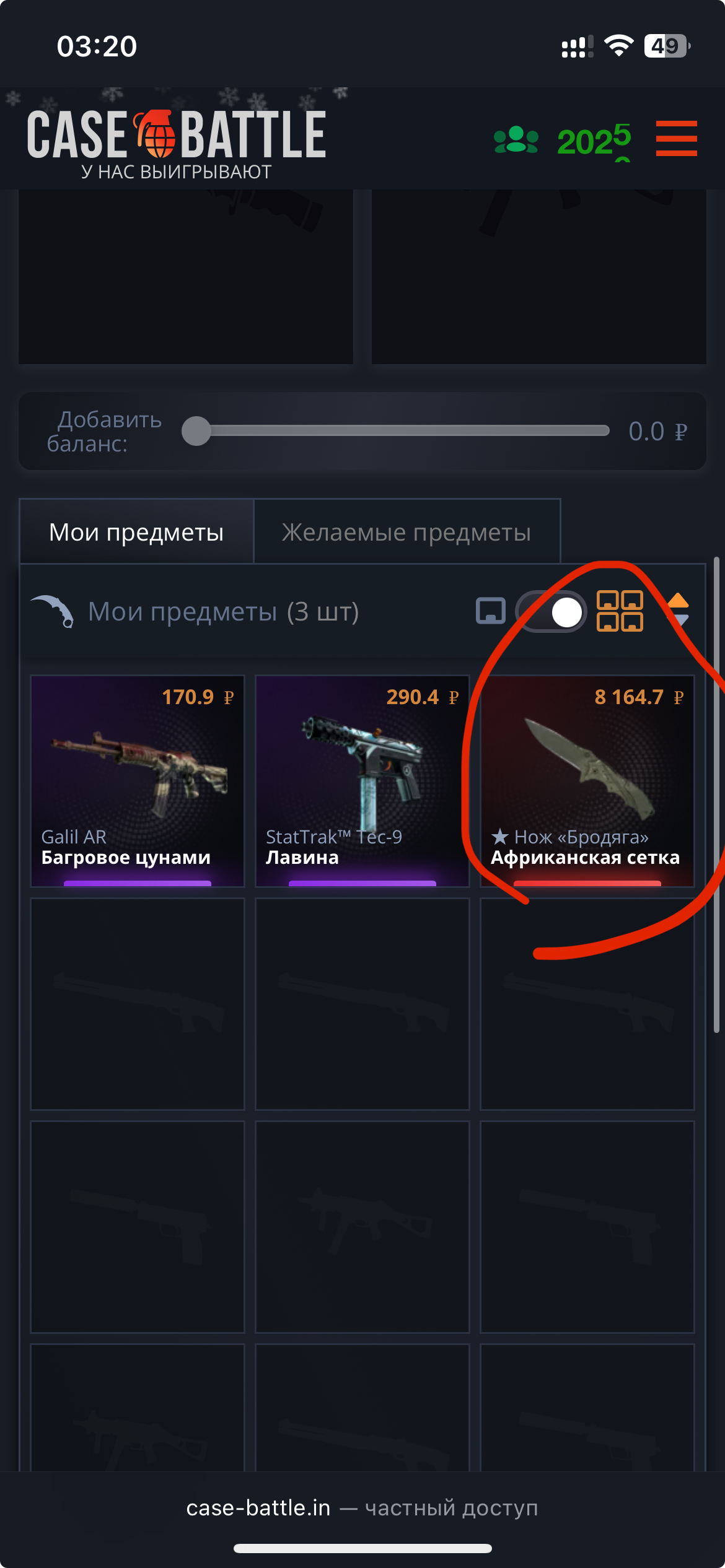
Task: Sort items using the orange up arrow
Action: (x=678, y=600)
